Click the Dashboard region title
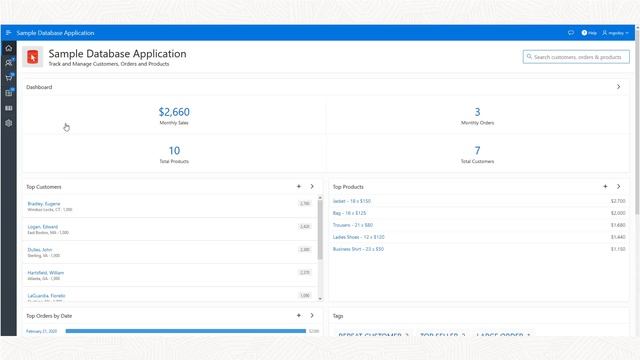Image resolution: width=640 pixels, height=360 pixels. click(39, 87)
